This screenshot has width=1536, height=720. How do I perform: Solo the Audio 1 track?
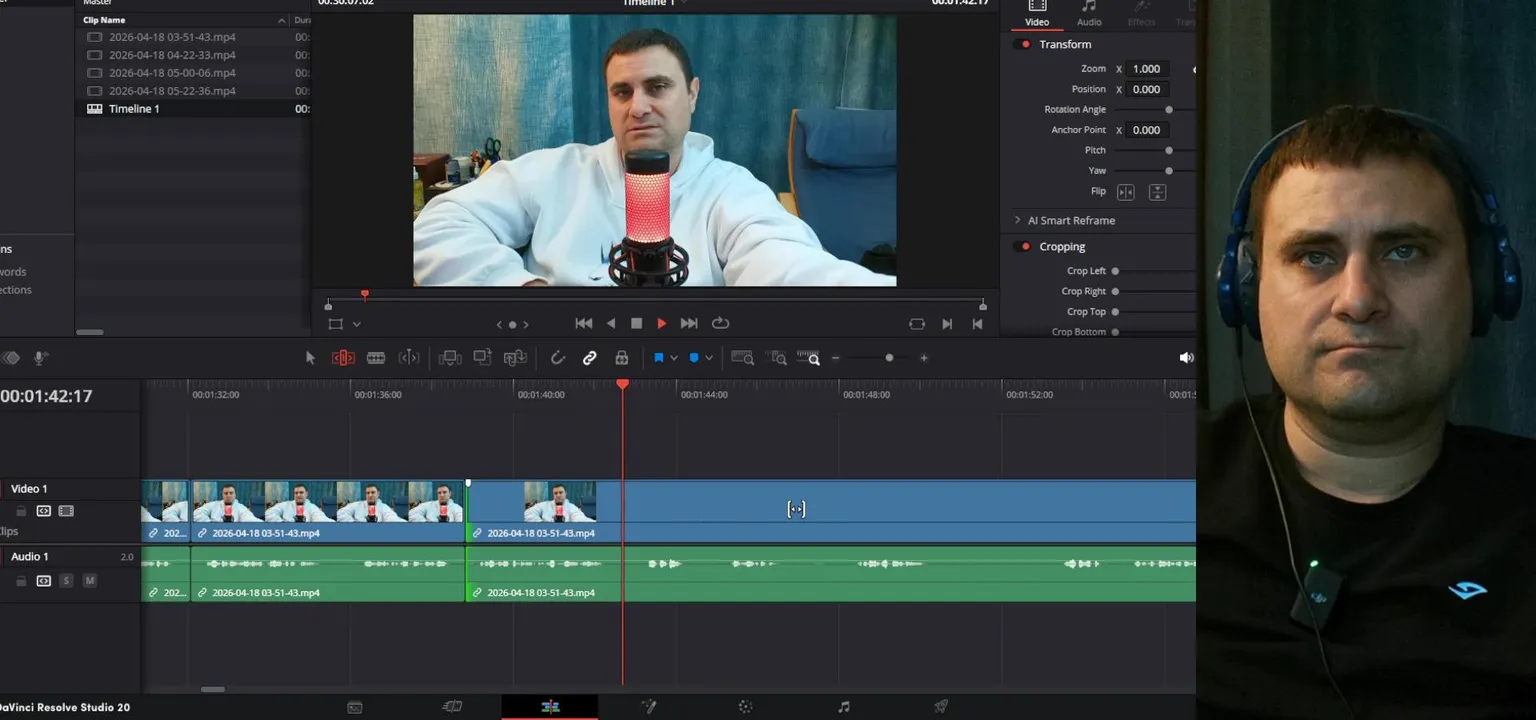click(x=66, y=581)
